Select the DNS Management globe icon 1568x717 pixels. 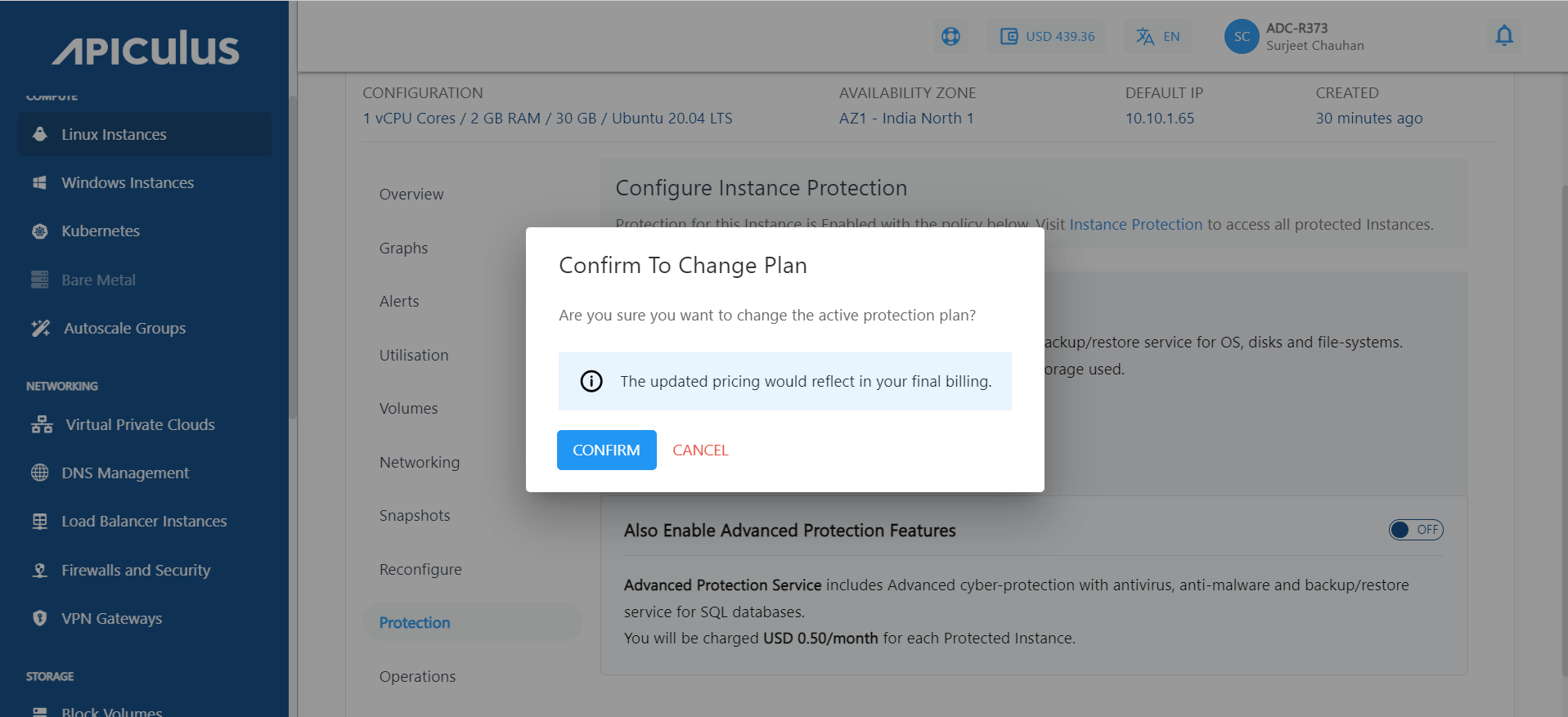39,473
